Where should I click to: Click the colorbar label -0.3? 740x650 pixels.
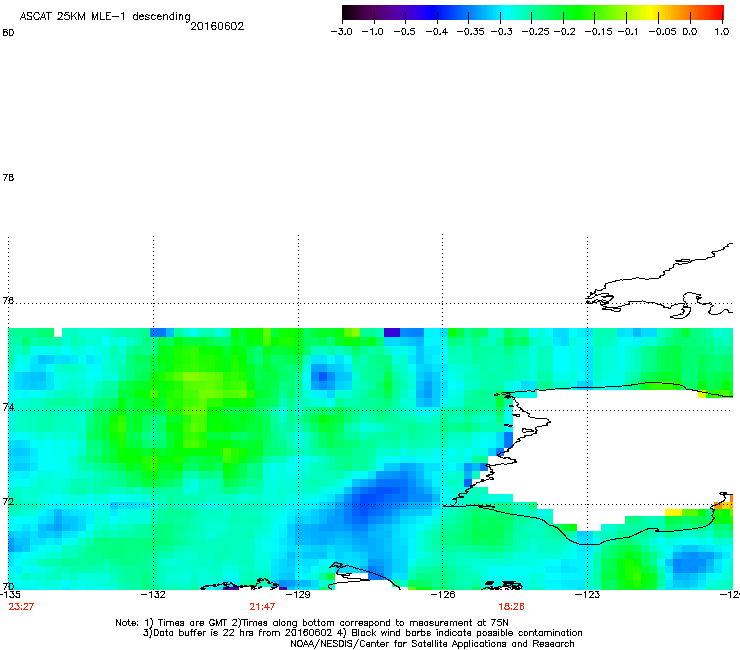point(502,32)
